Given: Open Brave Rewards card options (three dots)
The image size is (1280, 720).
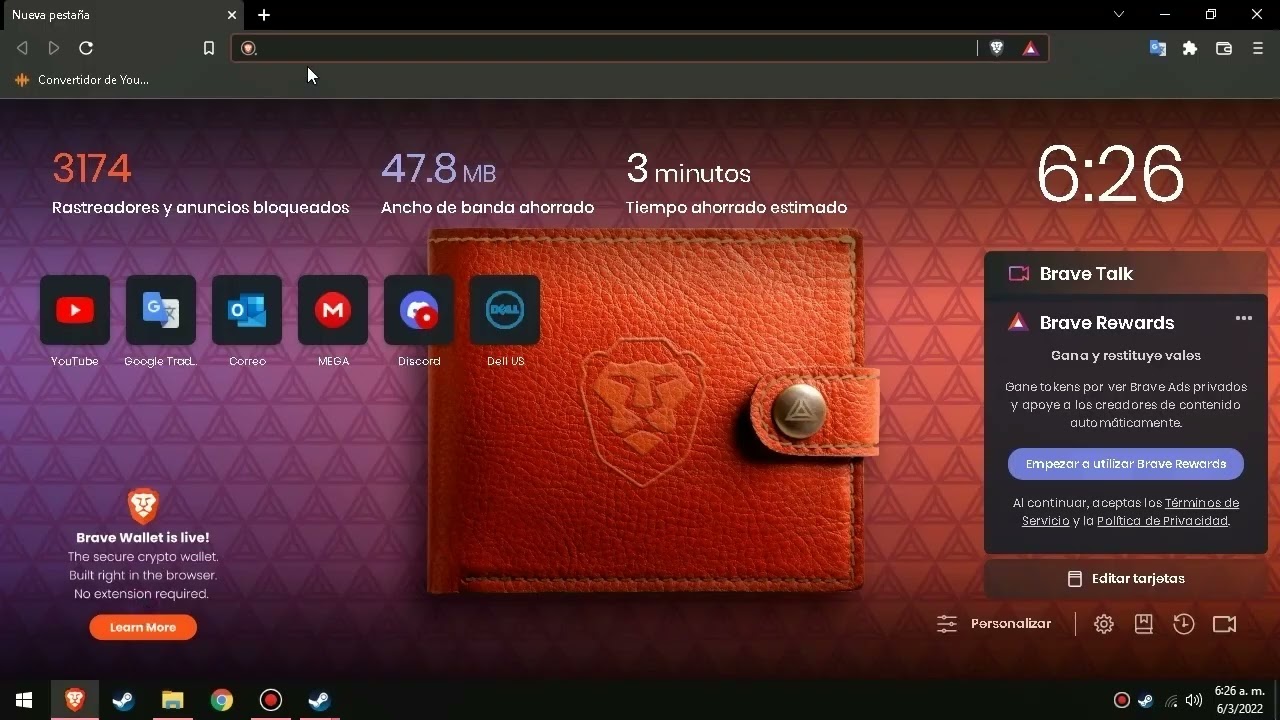Looking at the screenshot, I should [x=1244, y=318].
